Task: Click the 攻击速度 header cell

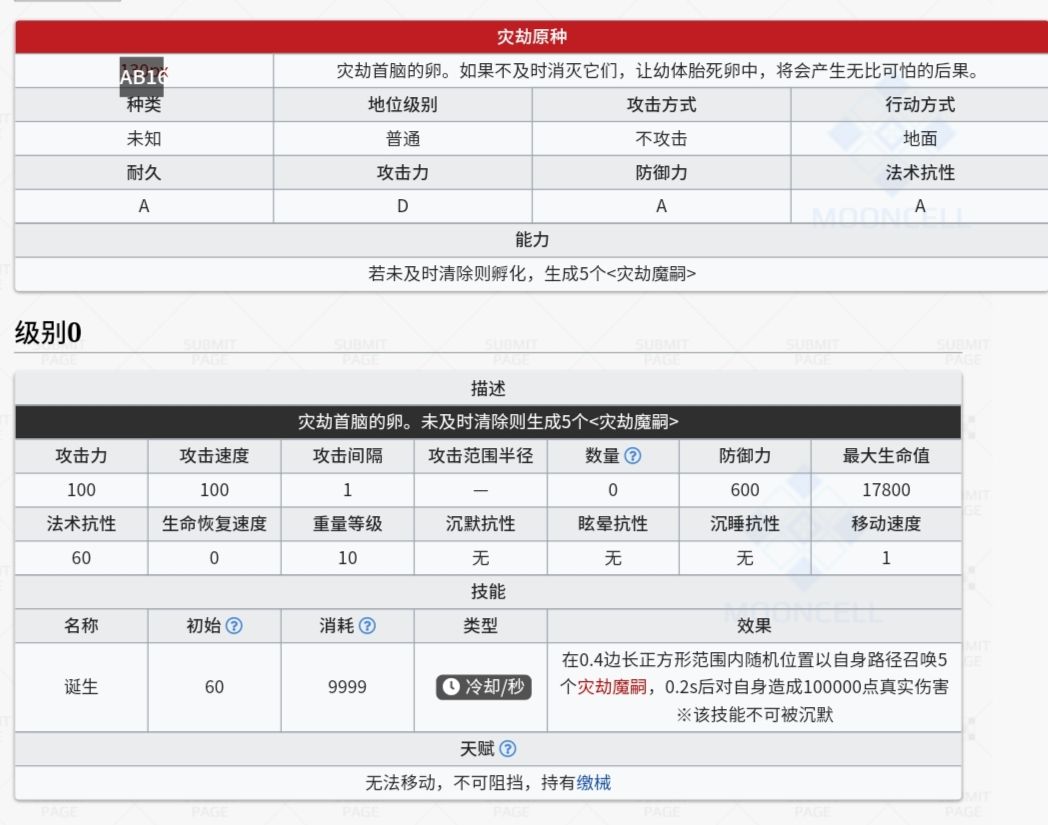Action: click(214, 456)
